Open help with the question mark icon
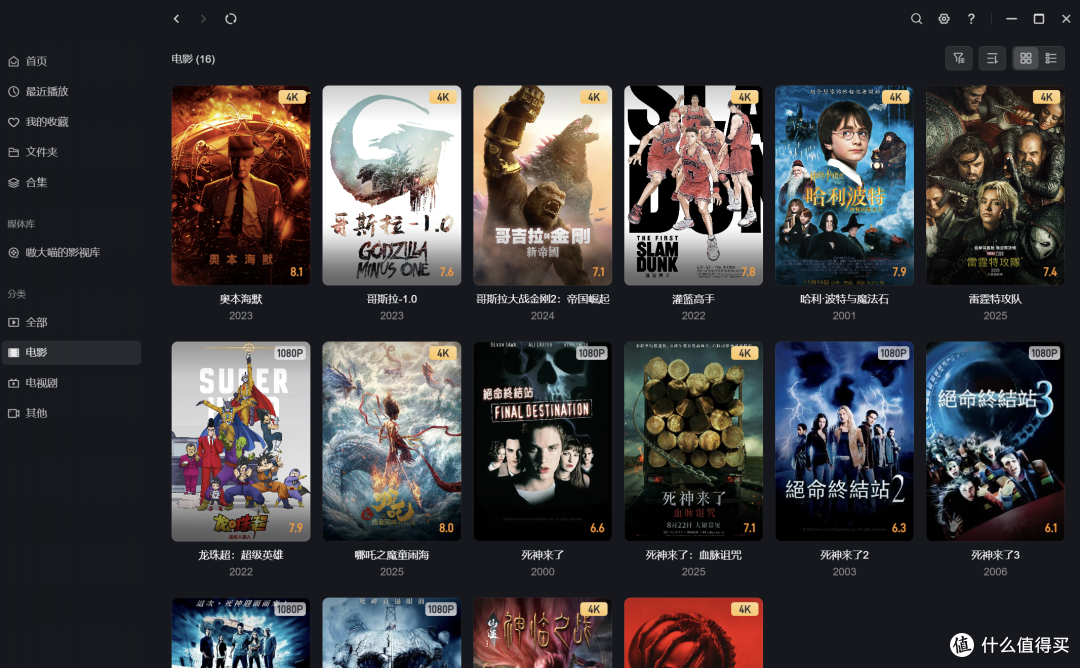 pyautogui.click(x=971, y=19)
